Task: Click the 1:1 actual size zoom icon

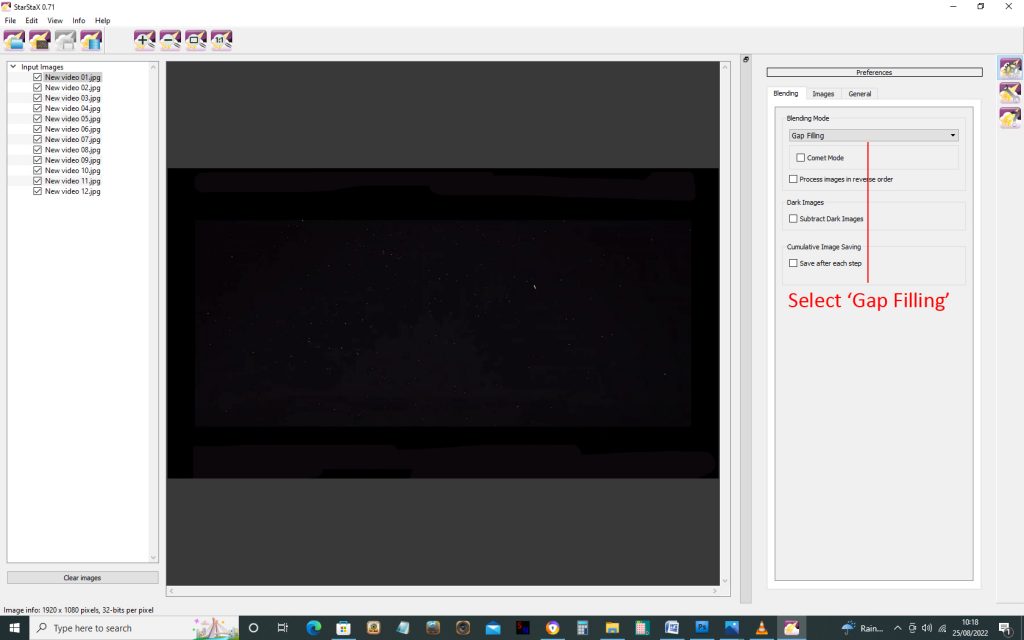Action: 221,40
